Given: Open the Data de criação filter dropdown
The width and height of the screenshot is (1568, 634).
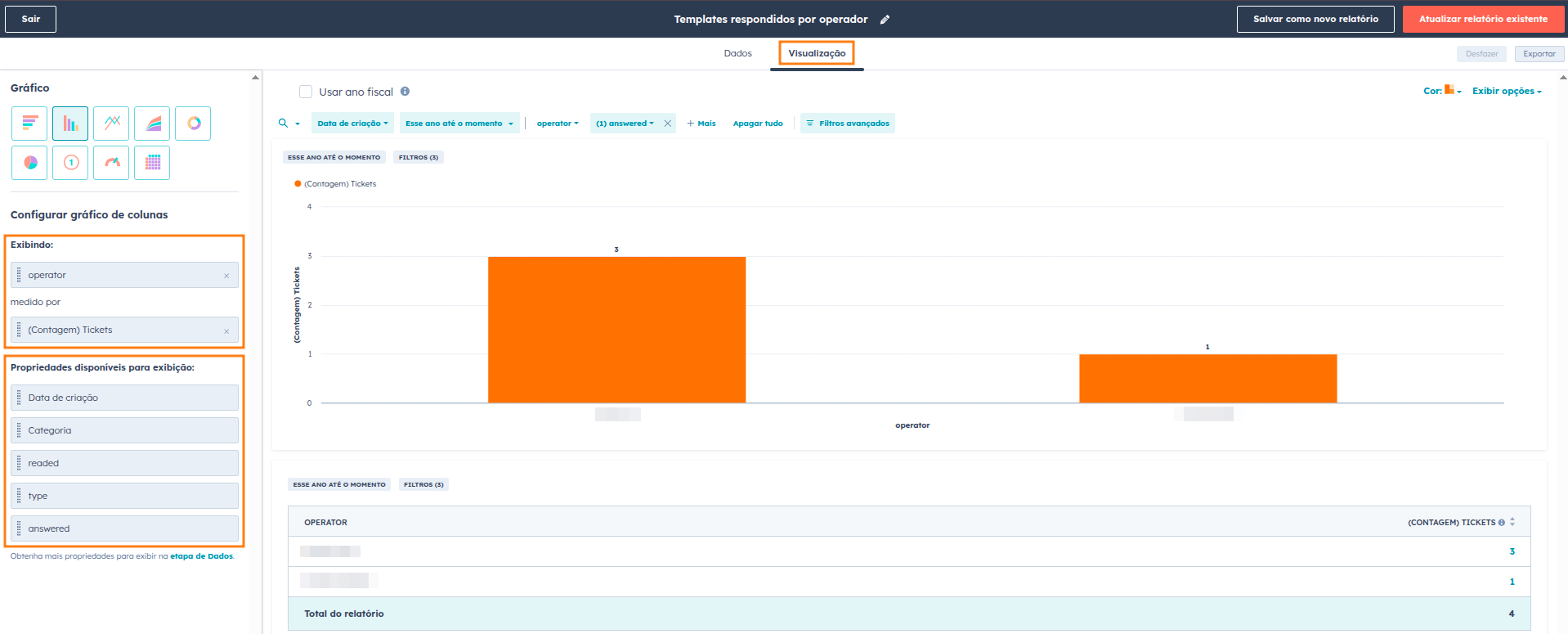Looking at the screenshot, I should 352,124.
